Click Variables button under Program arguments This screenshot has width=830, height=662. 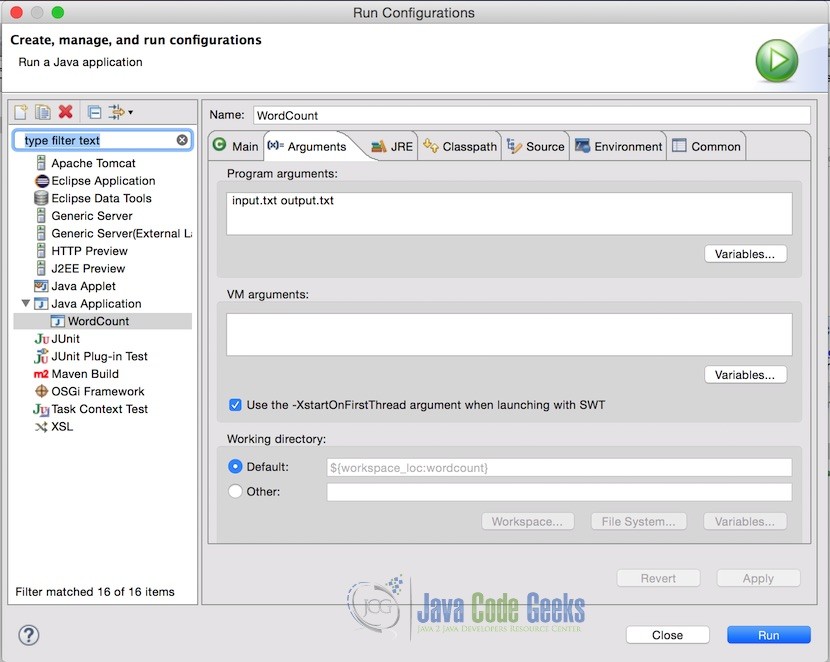[745, 254]
